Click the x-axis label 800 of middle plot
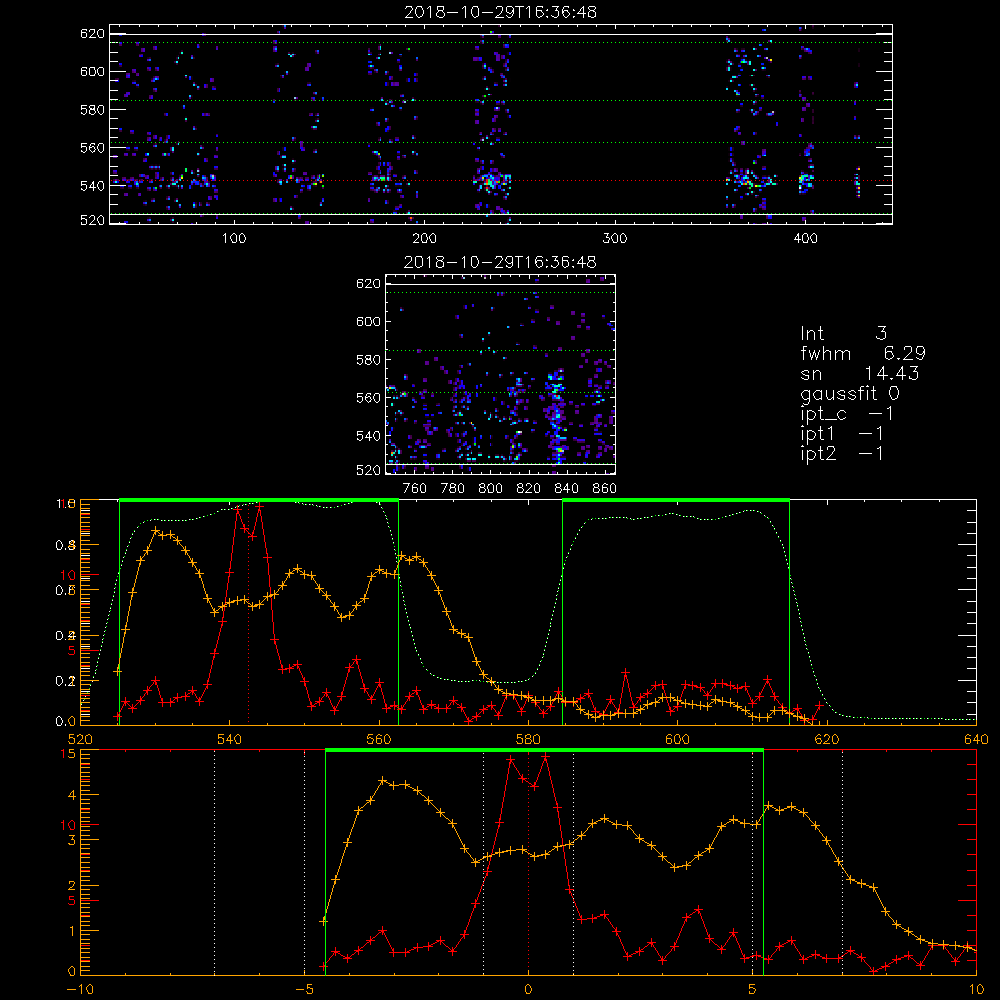Image resolution: width=1000 pixels, height=1000 pixels. [x=490, y=489]
